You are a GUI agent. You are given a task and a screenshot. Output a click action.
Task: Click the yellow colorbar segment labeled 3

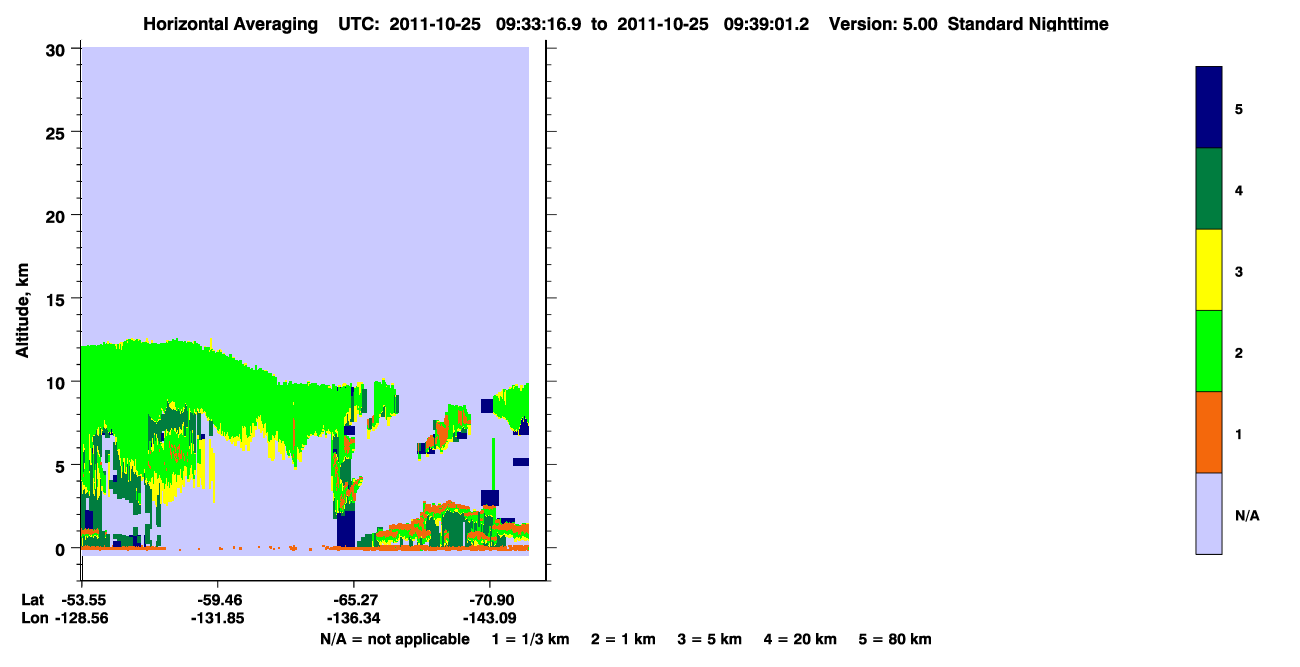(1209, 270)
